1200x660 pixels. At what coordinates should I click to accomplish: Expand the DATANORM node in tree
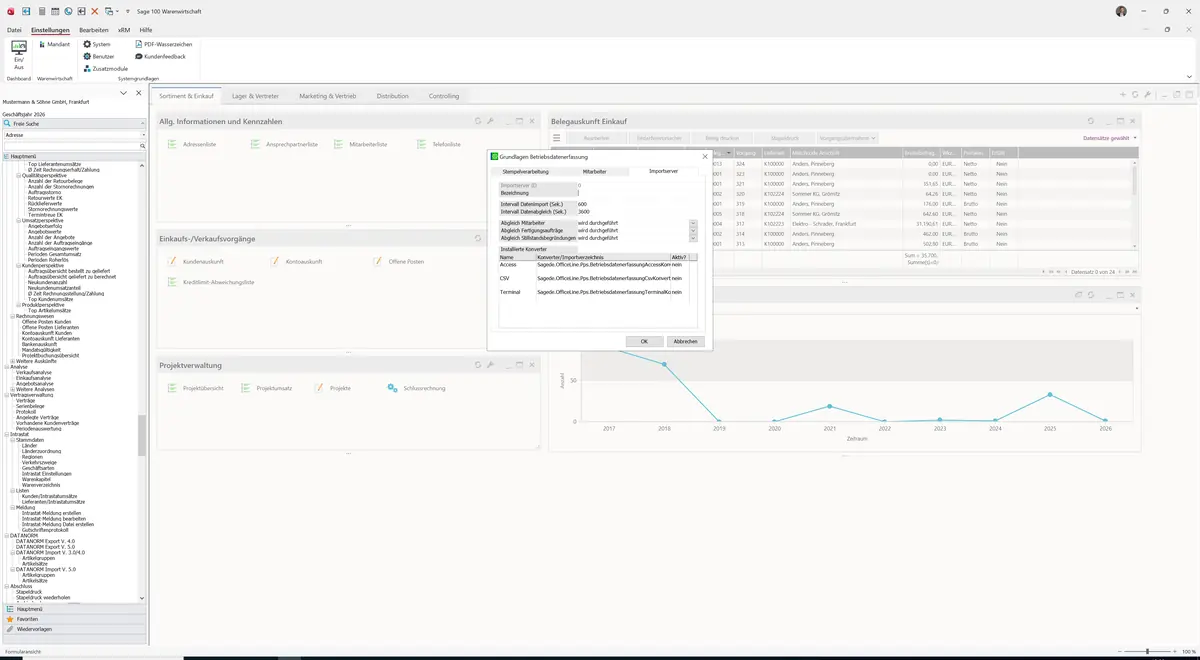(6, 535)
